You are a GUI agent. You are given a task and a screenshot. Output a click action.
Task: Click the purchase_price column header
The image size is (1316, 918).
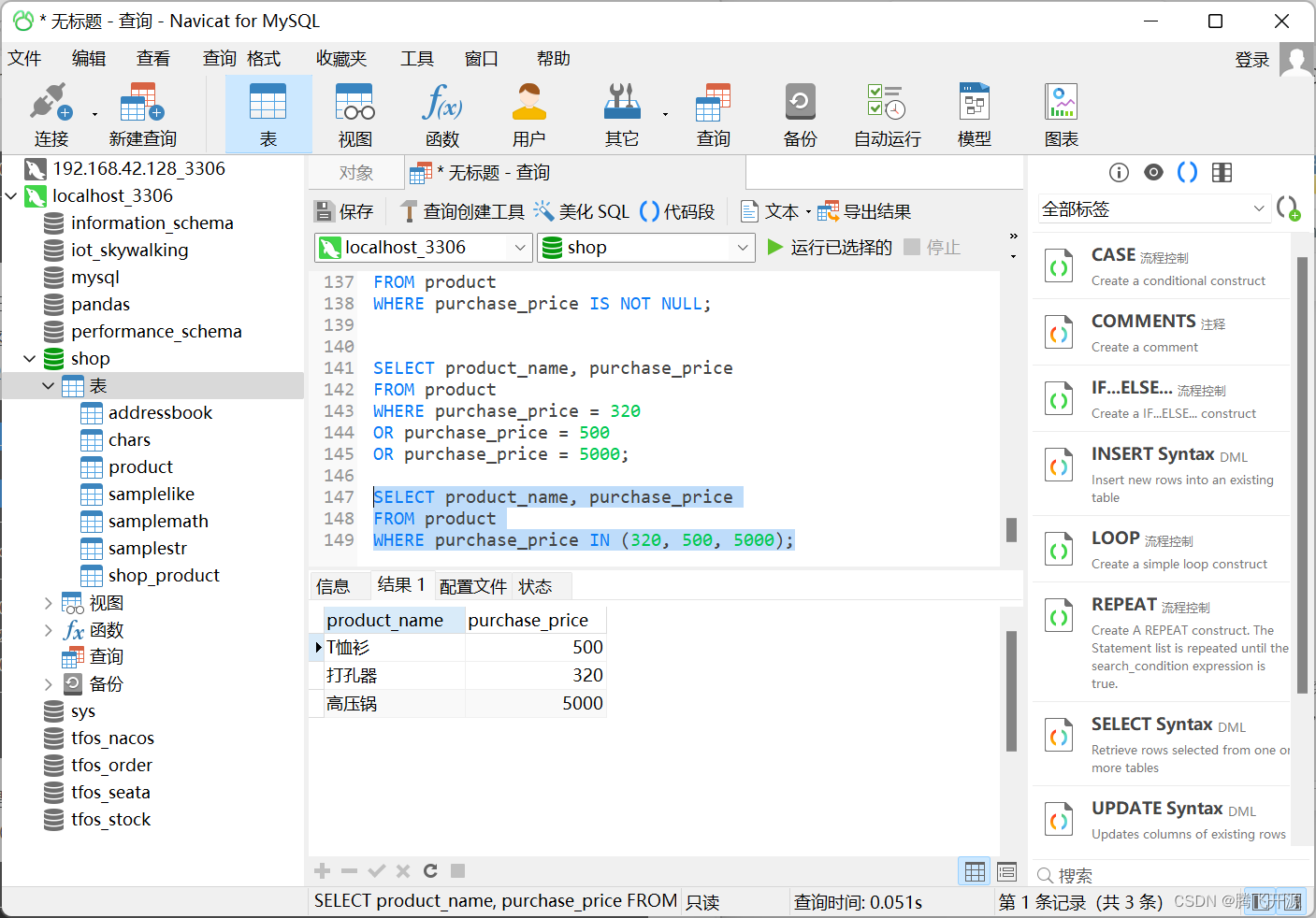[x=536, y=621]
